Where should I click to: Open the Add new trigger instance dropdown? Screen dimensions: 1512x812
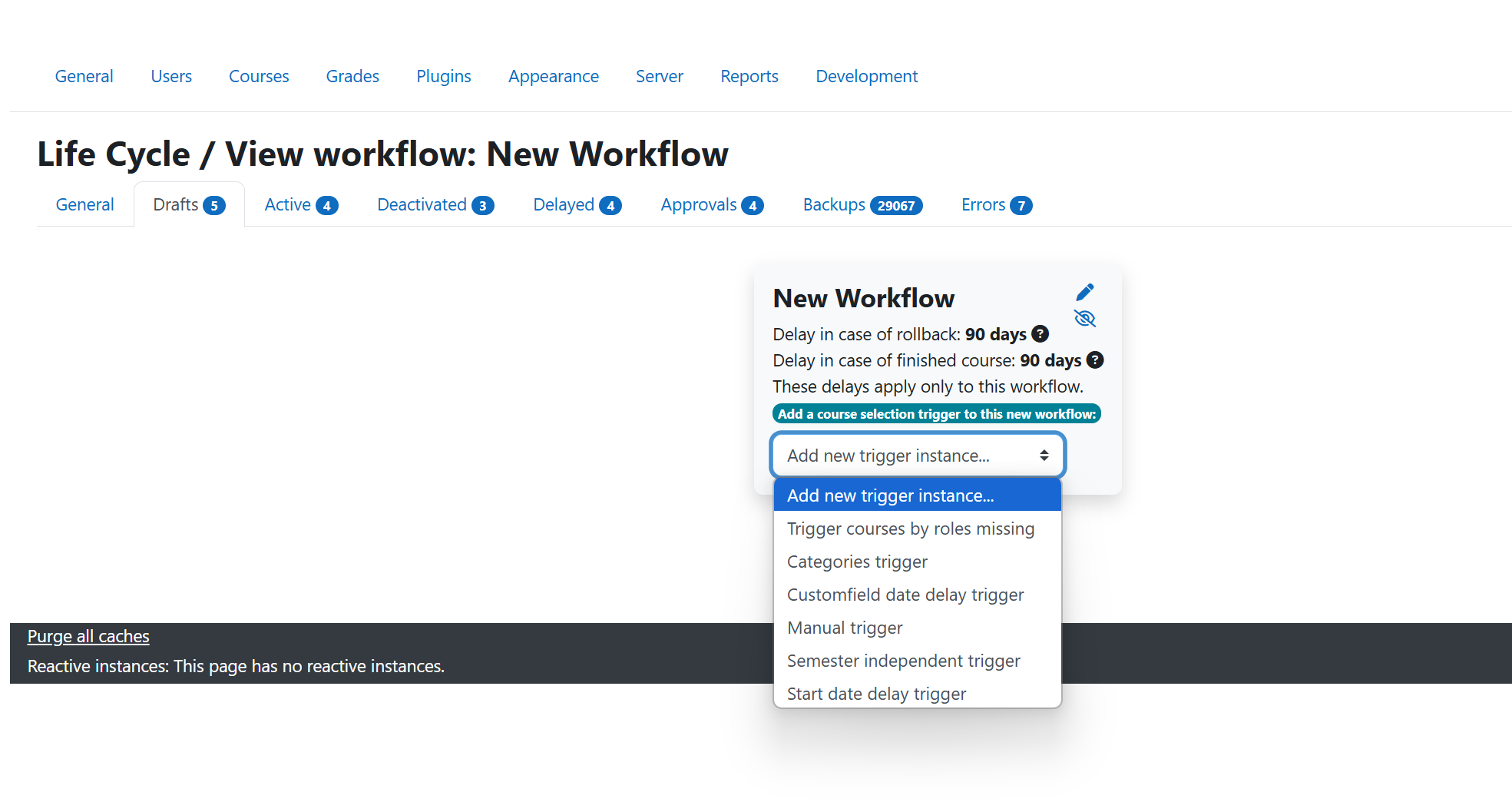click(x=917, y=456)
